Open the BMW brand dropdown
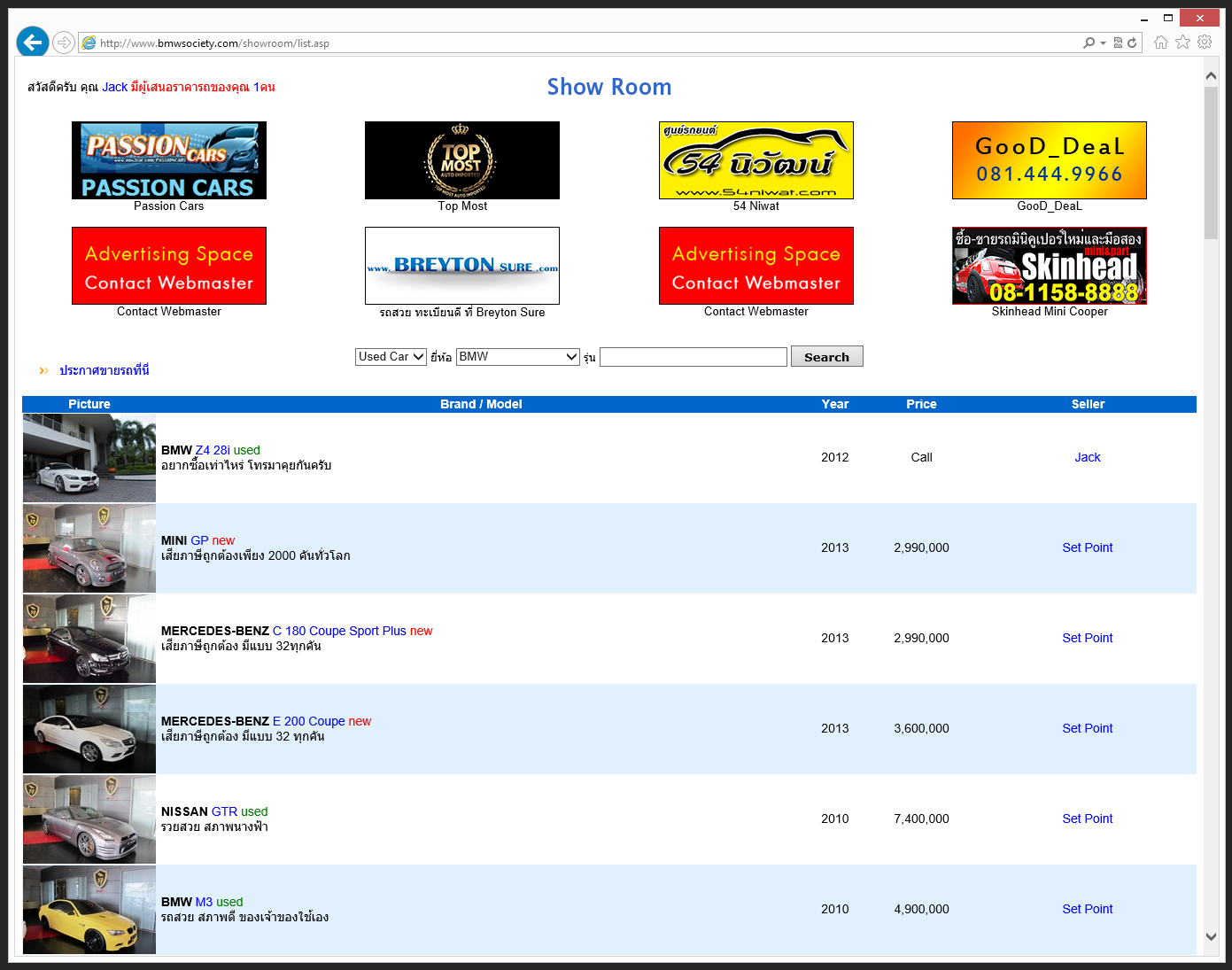Image resolution: width=1232 pixels, height=970 pixels. pos(518,356)
